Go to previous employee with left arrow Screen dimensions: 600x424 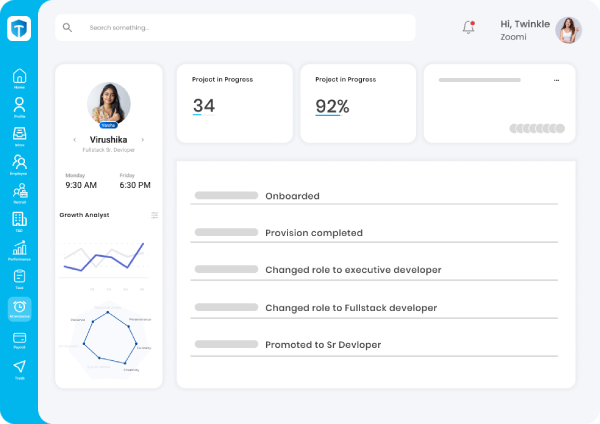pyautogui.click(x=75, y=140)
